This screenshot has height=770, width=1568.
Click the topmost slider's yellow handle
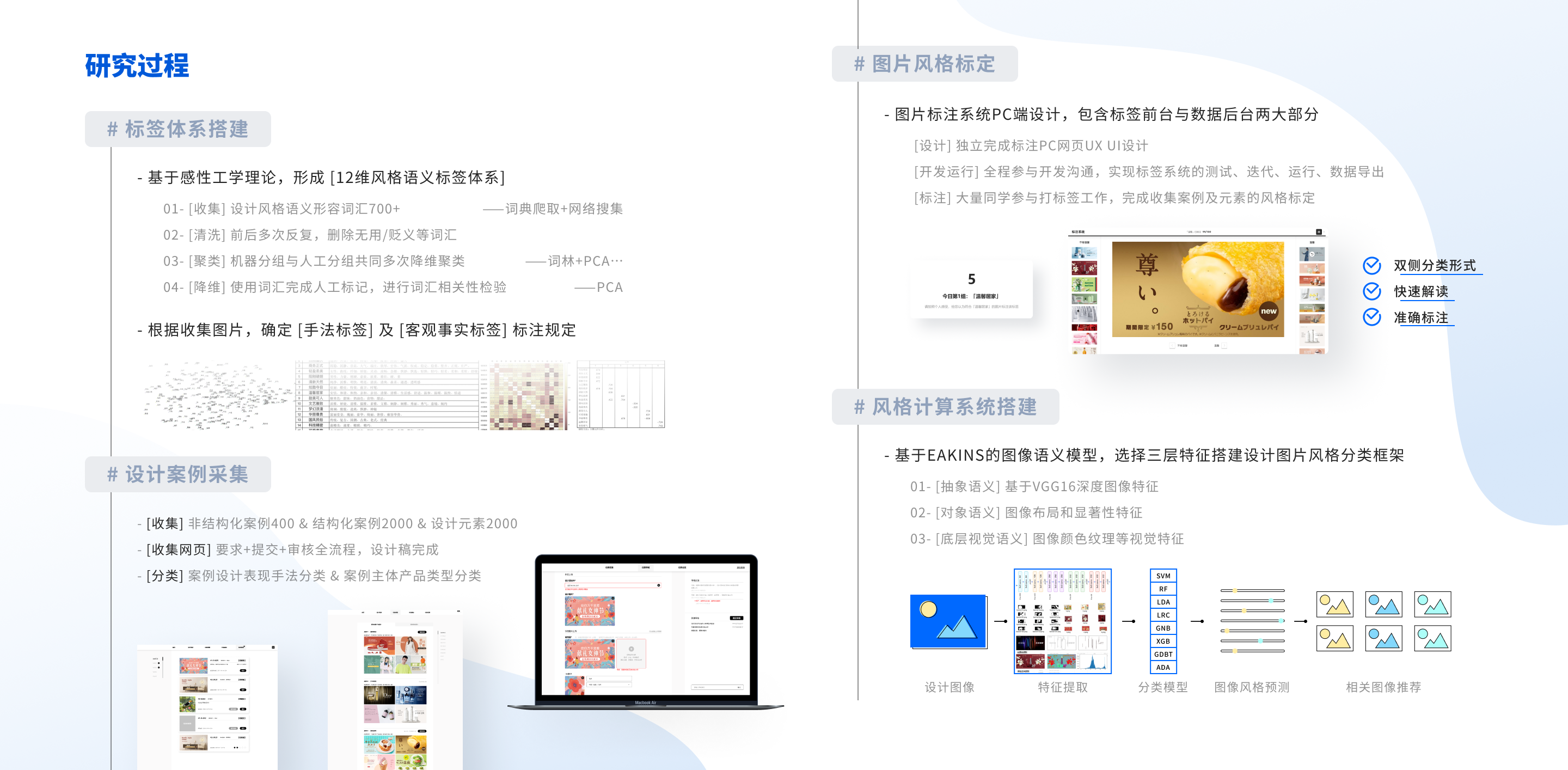click(1234, 590)
